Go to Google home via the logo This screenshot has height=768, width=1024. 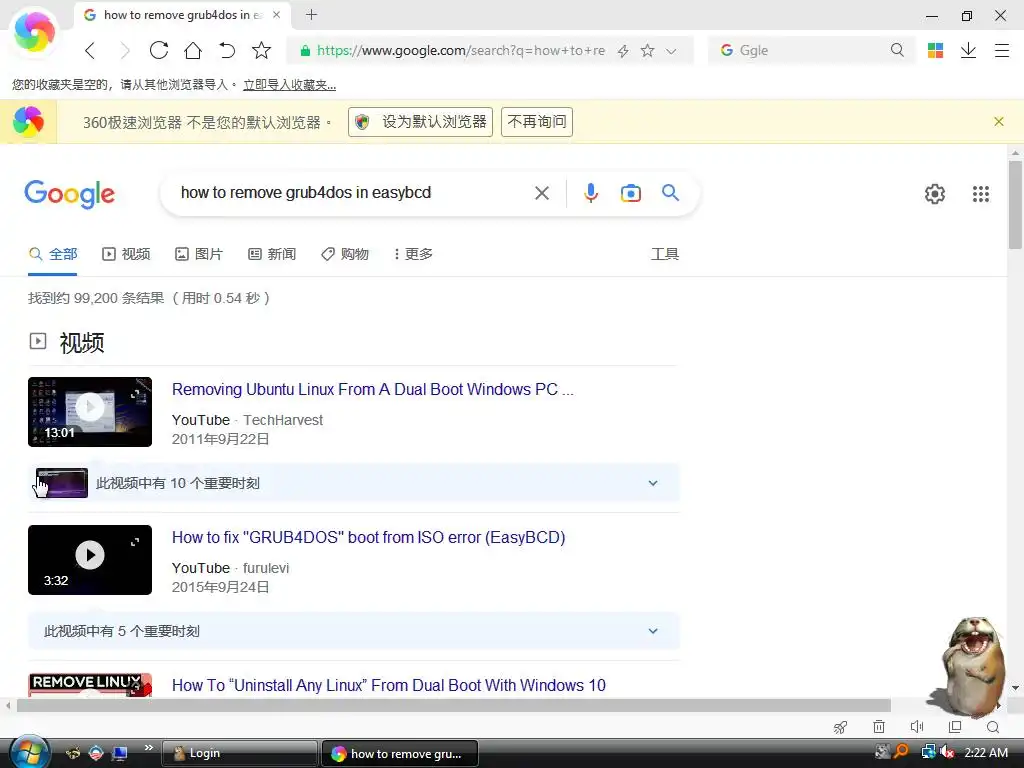click(x=69, y=194)
